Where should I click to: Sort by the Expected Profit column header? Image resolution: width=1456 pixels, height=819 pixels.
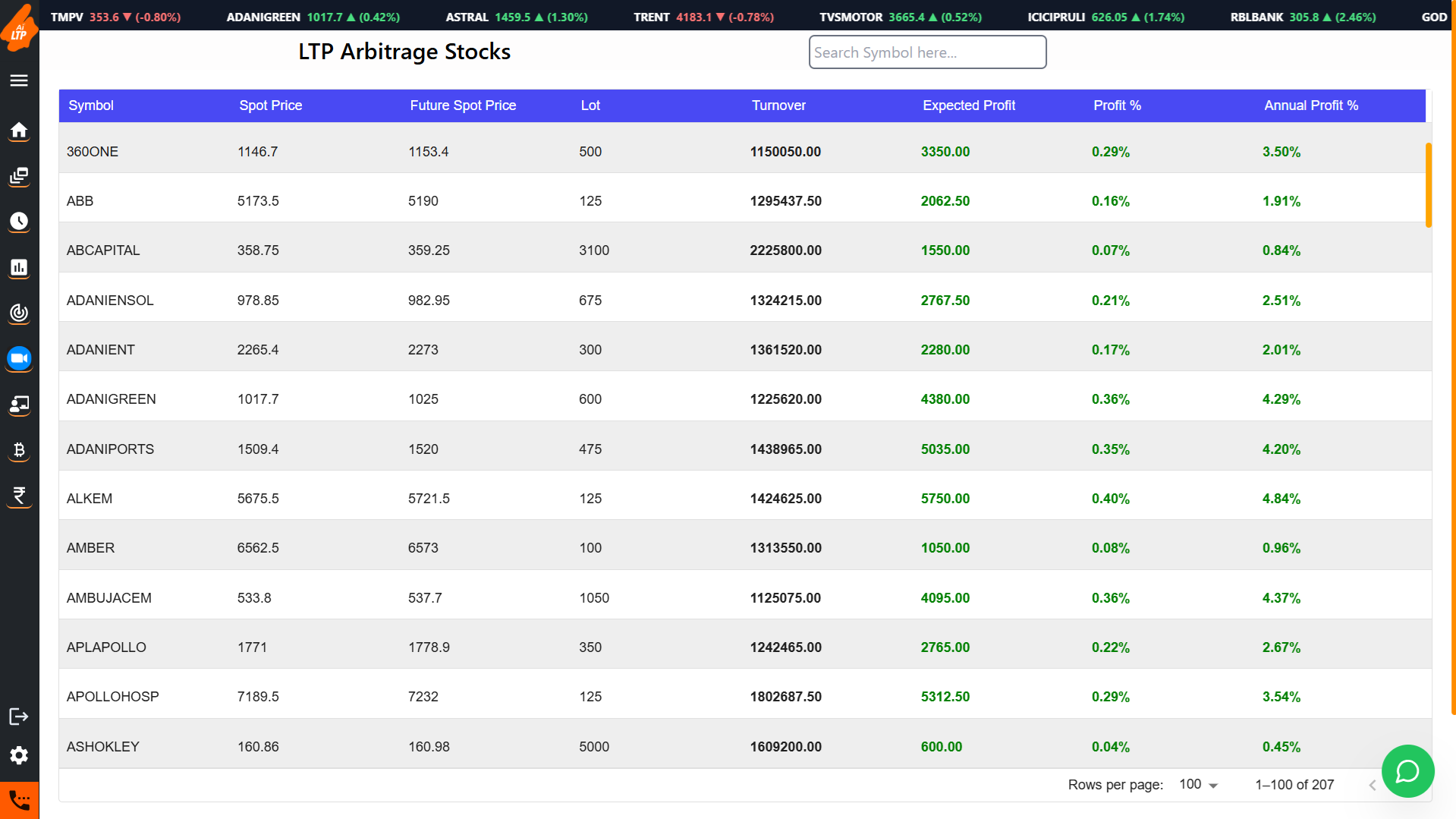coord(968,106)
